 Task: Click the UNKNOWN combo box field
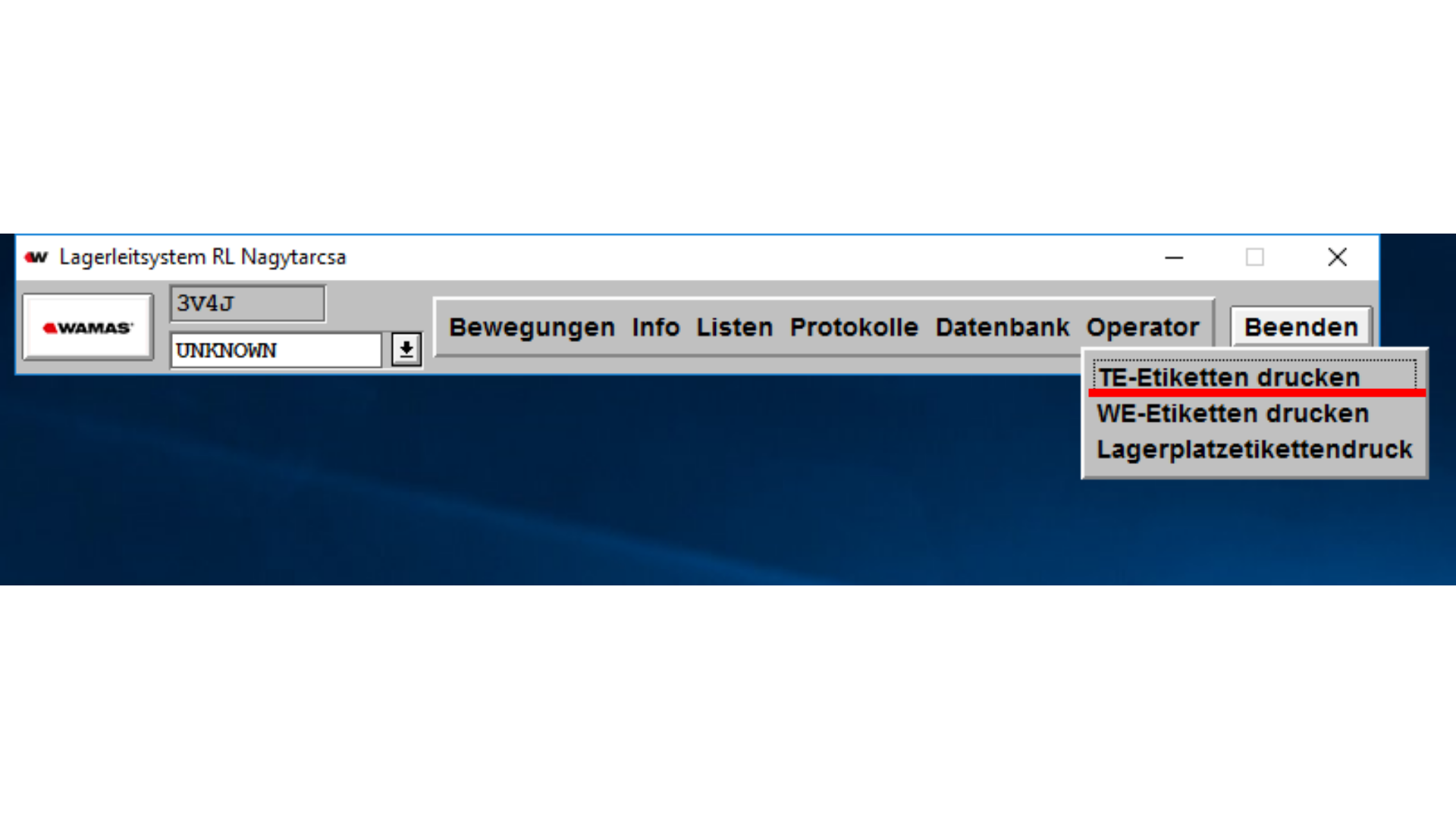[x=275, y=350]
